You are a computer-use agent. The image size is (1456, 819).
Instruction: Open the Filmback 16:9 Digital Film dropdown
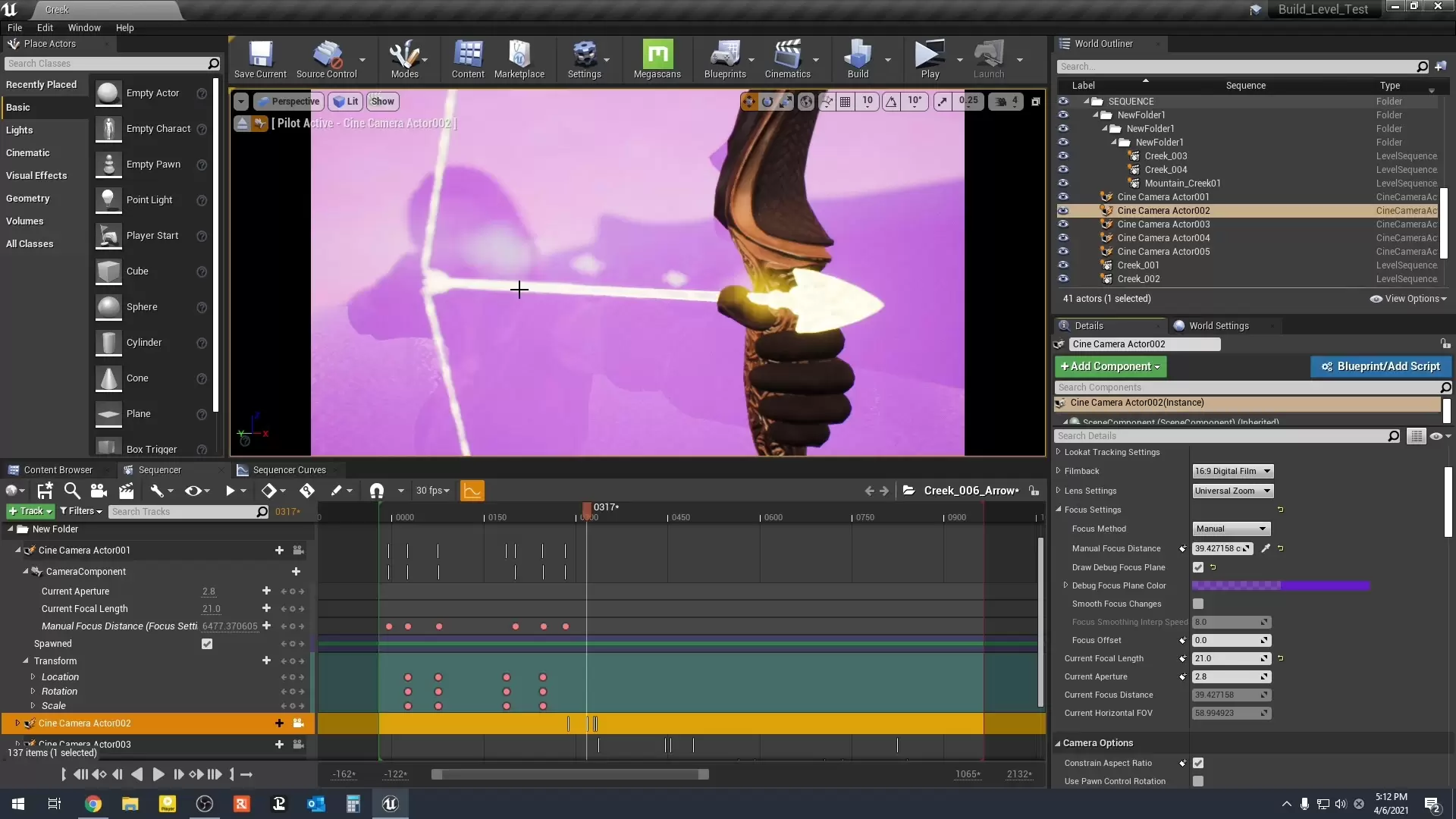[x=1232, y=471]
